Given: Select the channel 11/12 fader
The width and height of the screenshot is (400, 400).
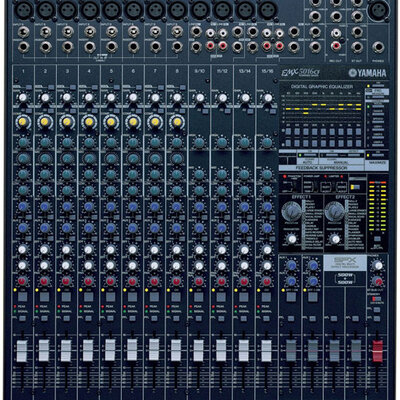Looking at the screenshot, I should click(221, 350).
